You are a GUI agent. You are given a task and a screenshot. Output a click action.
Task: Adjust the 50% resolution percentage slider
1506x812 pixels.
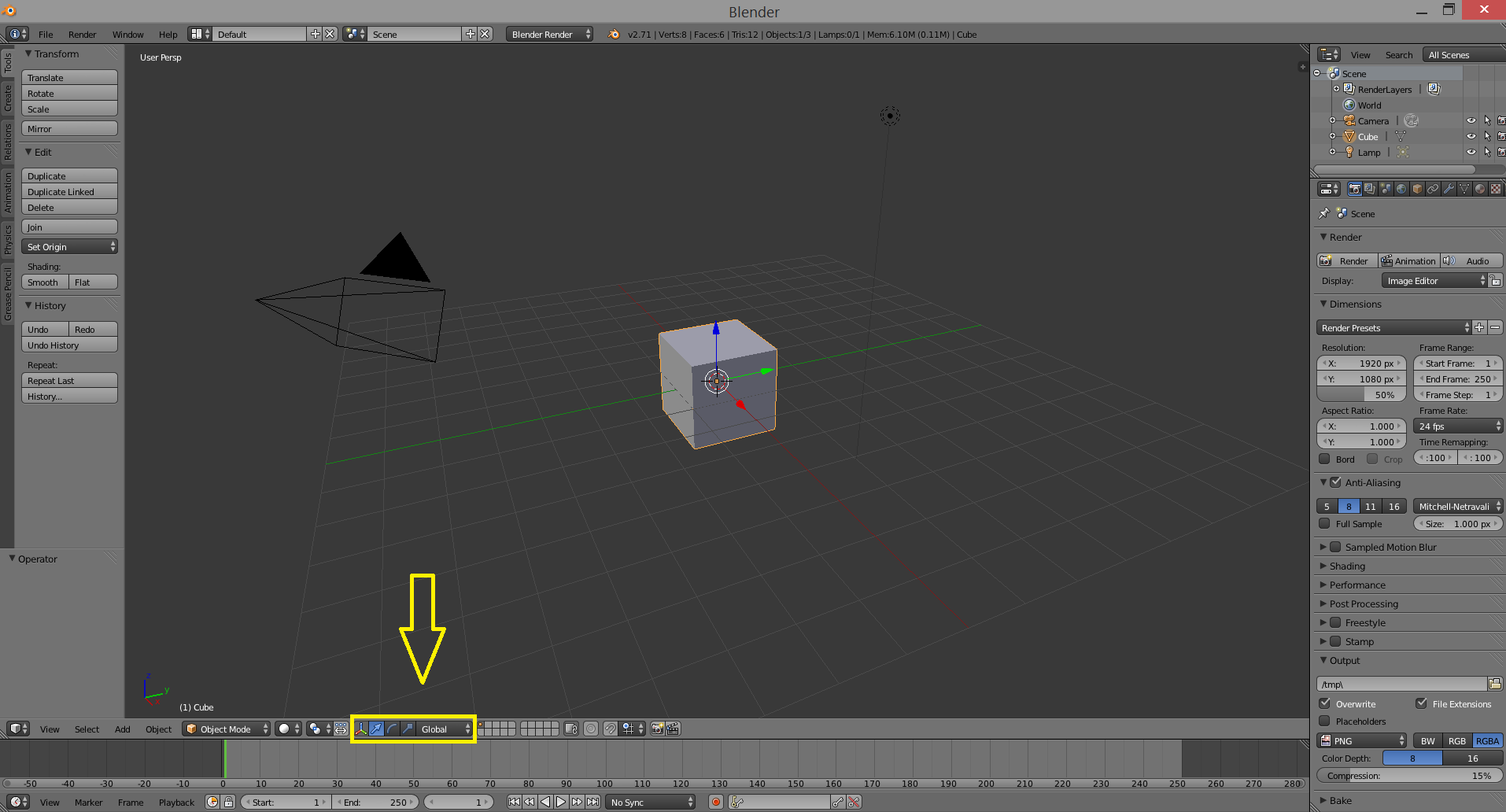point(1361,395)
